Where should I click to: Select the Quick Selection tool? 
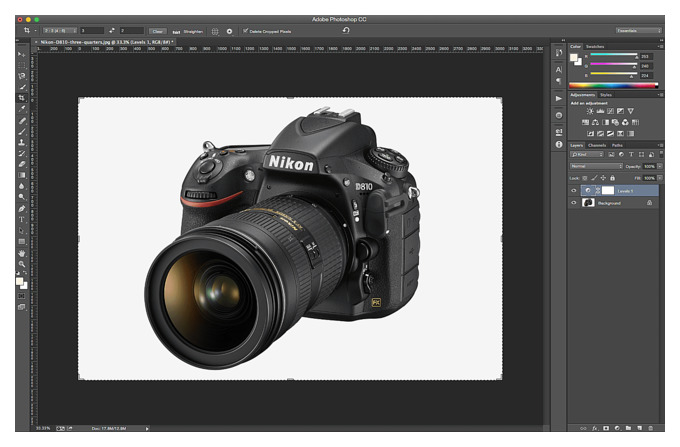tap(21, 87)
